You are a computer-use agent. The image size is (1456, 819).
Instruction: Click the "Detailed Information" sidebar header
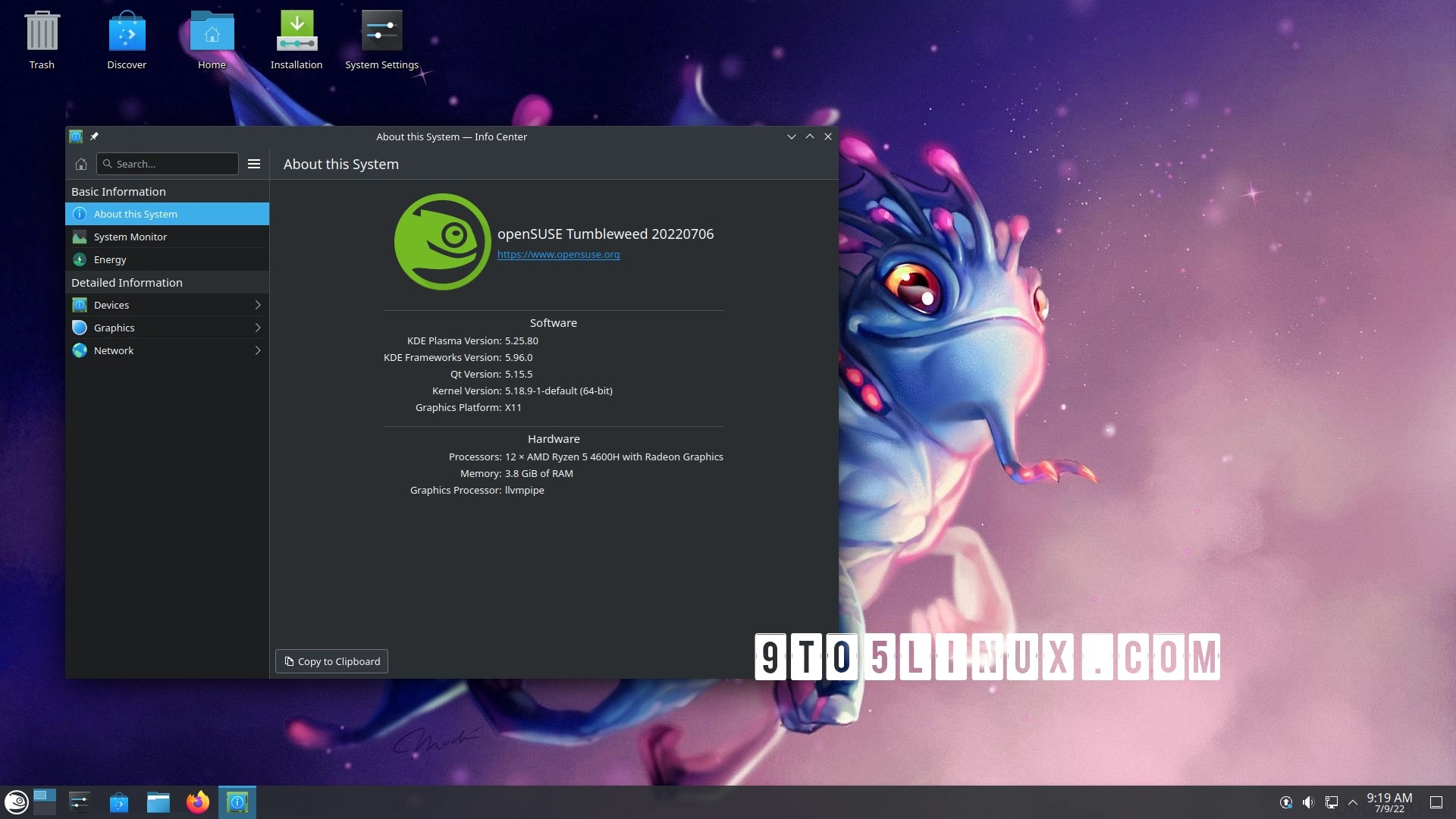coord(127,283)
